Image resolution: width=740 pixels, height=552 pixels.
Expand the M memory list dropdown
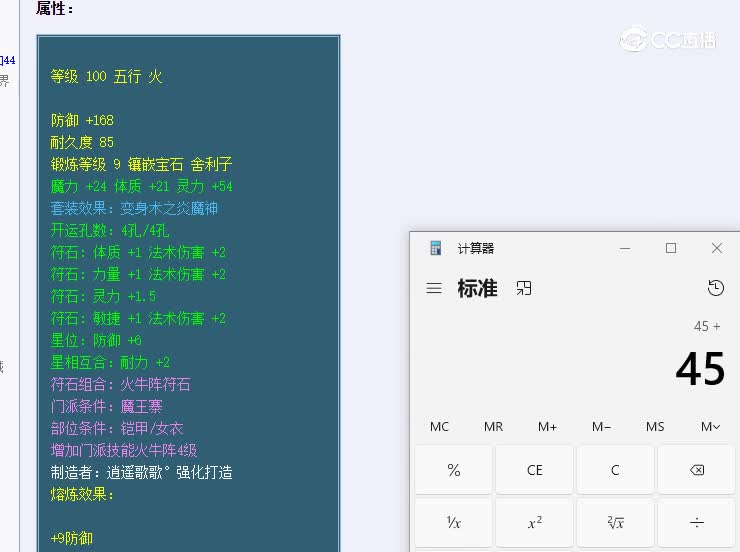pos(710,427)
